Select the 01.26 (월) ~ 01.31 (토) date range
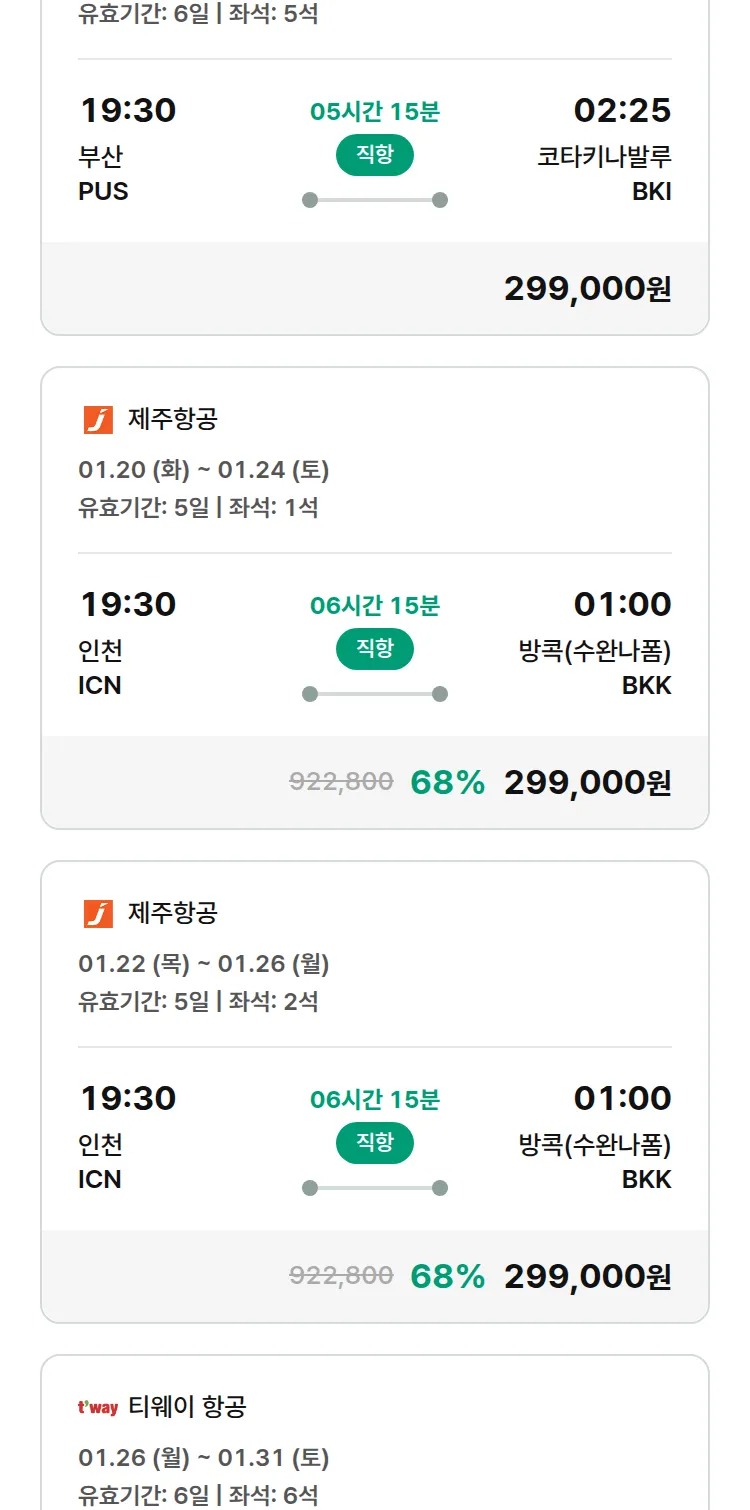 (204, 1458)
